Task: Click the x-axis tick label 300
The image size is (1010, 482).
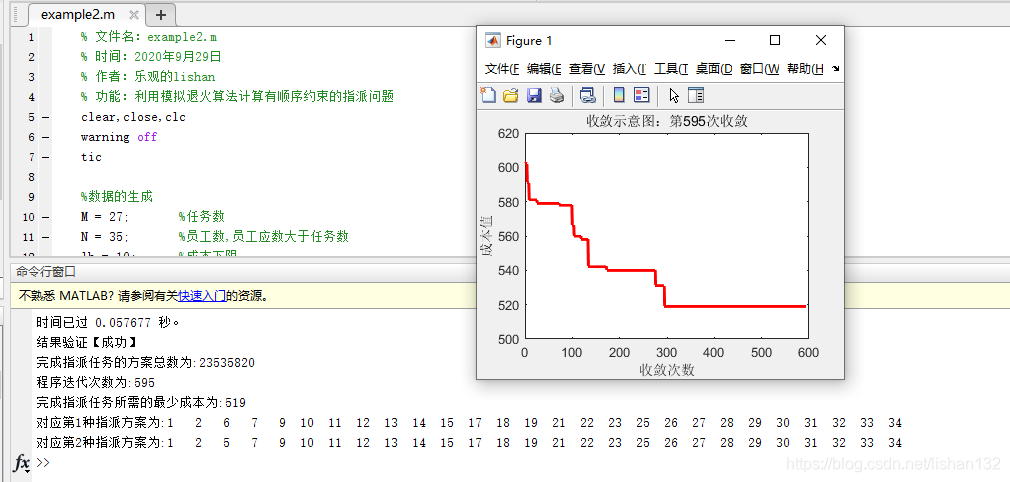Action: tap(667, 352)
